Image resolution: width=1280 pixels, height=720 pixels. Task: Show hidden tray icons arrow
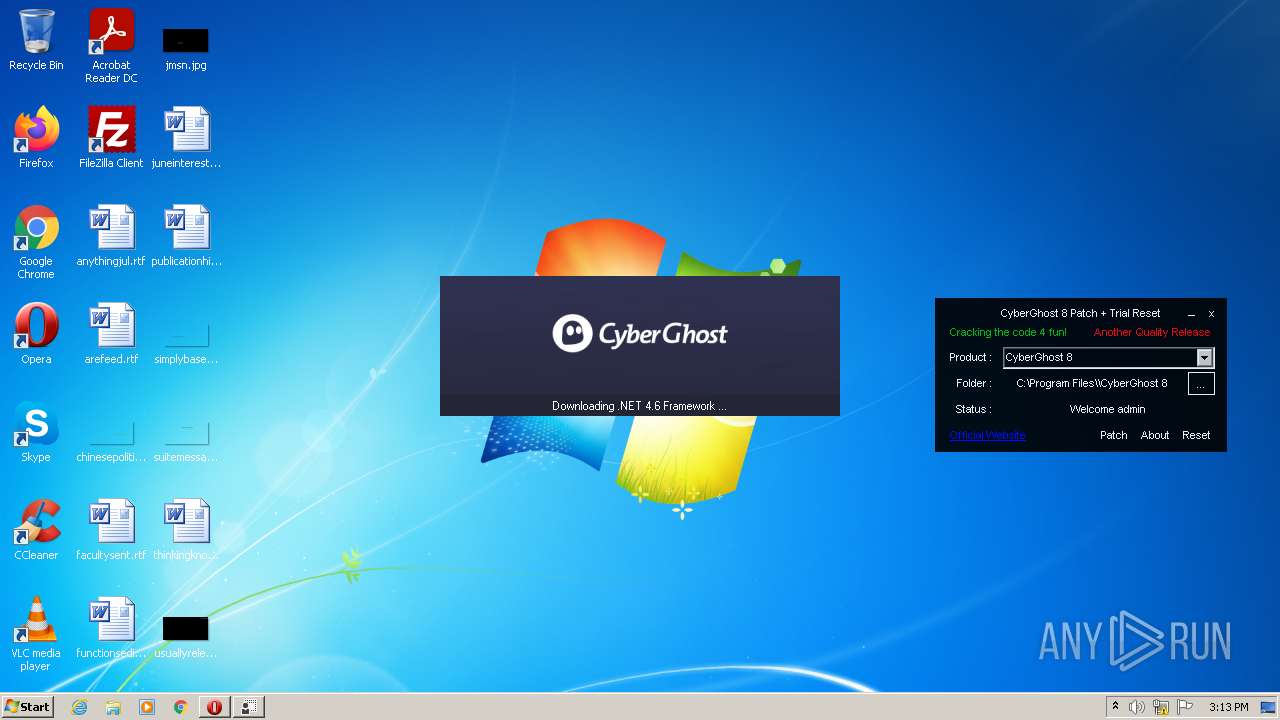pyautogui.click(x=1115, y=707)
